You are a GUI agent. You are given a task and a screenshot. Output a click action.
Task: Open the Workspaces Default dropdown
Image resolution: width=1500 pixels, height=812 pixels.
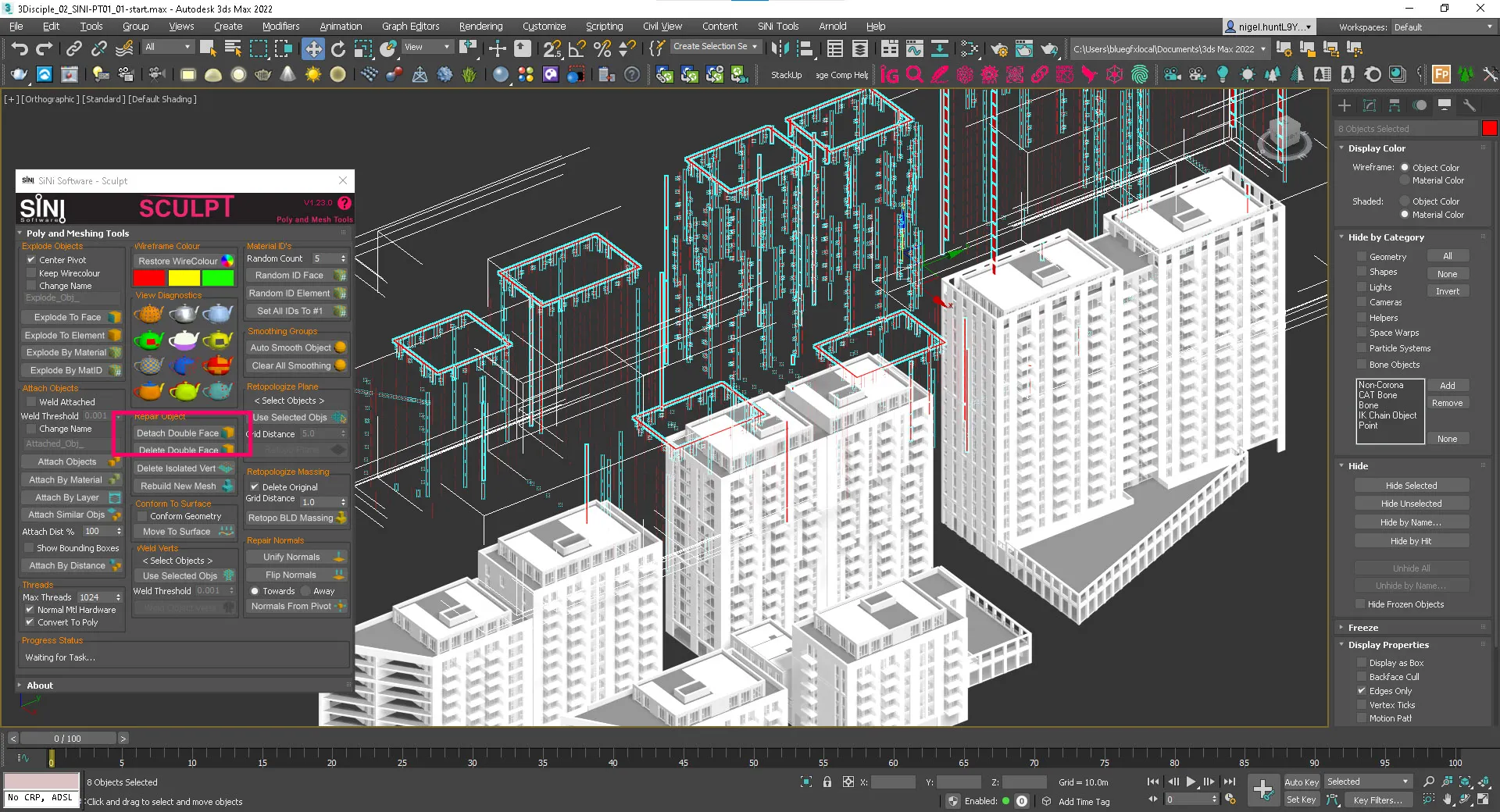click(x=1443, y=27)
